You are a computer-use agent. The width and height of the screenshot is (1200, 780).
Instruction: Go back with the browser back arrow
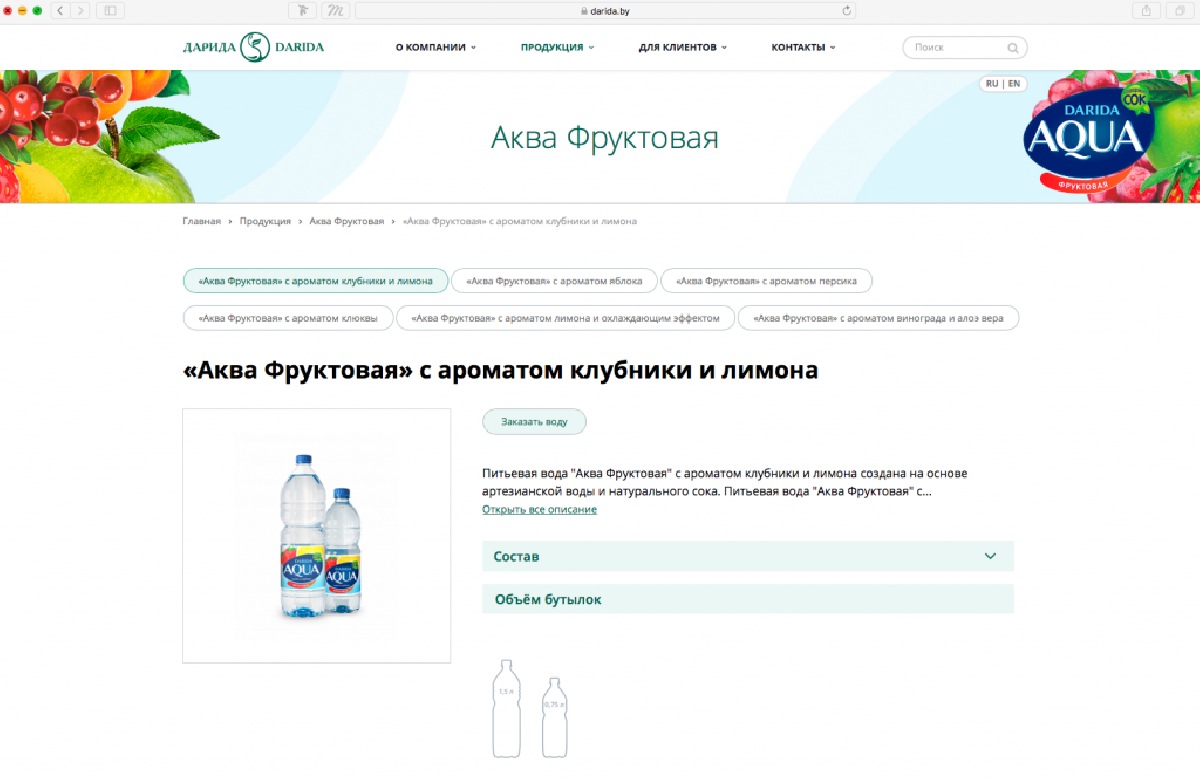coord(59,10)
